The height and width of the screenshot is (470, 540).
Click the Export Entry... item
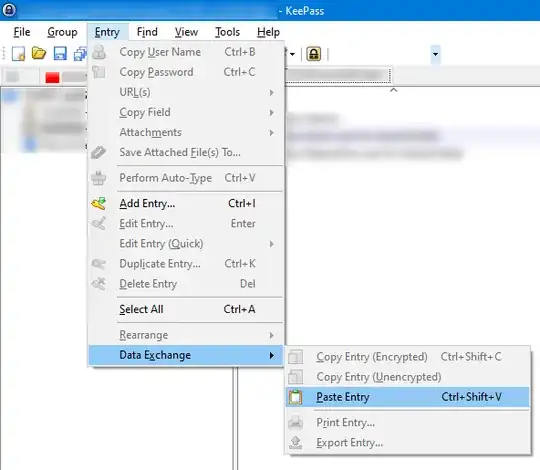click(x=408, y=442)
